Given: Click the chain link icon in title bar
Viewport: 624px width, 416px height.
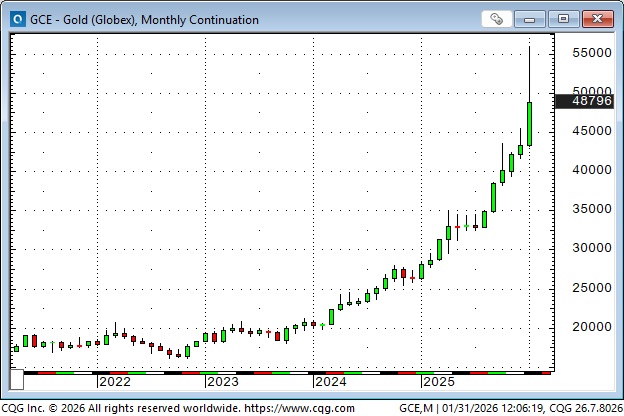Looking at the screenshot, I should [x=497, y=19].
